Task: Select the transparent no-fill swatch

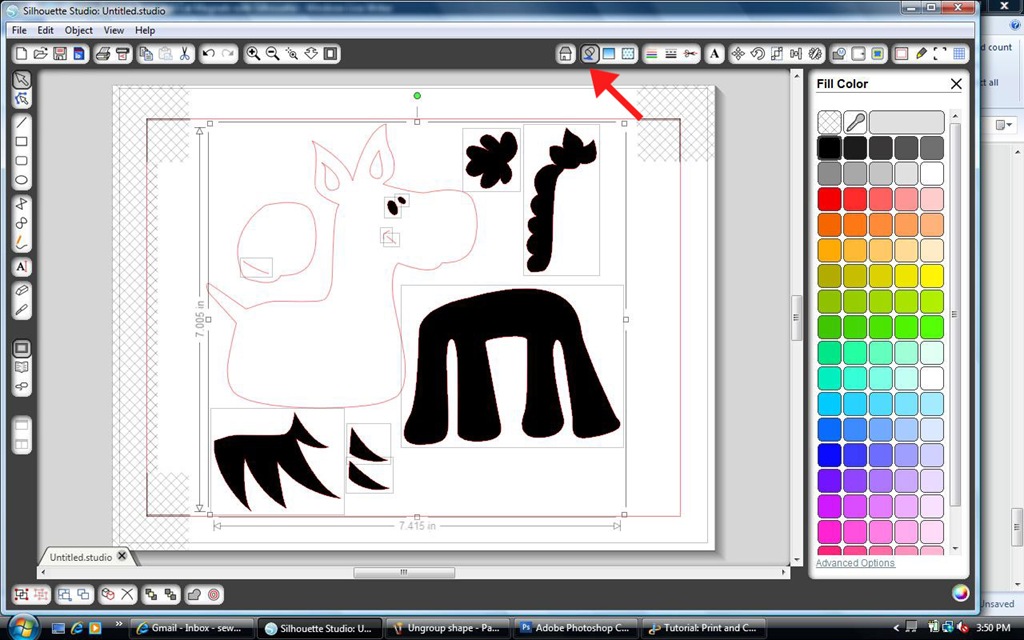Action: point(829,122)
